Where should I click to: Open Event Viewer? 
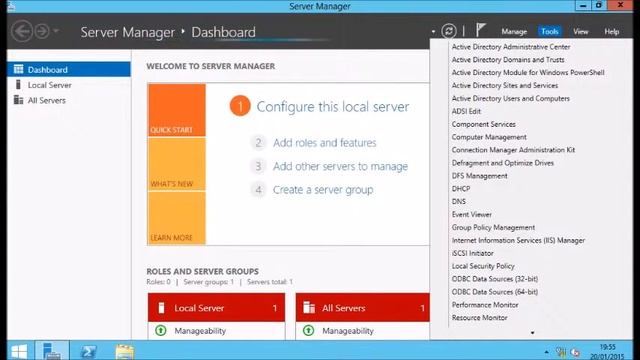pos(471,214)
